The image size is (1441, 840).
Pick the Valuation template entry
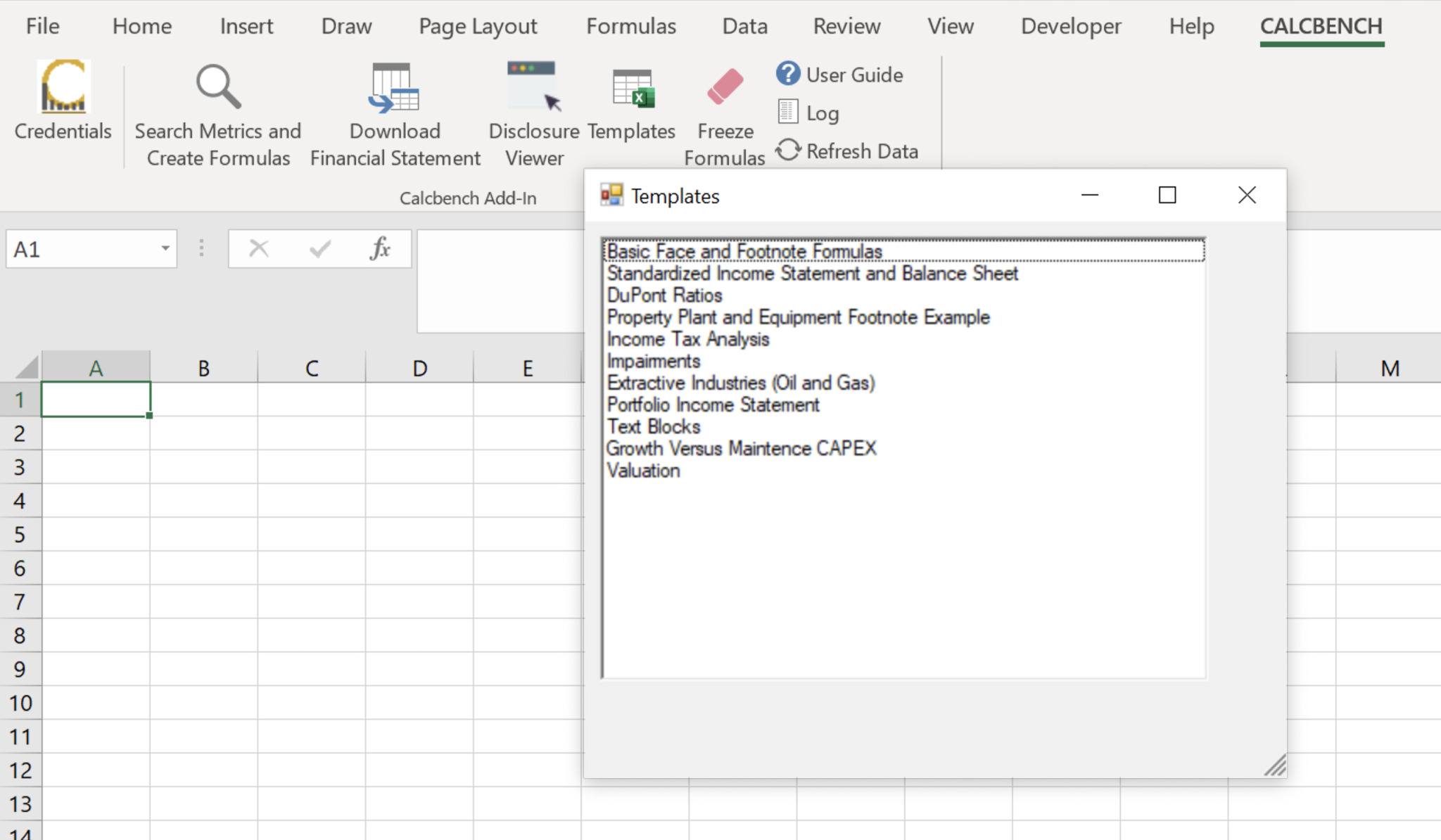[643, 471]
